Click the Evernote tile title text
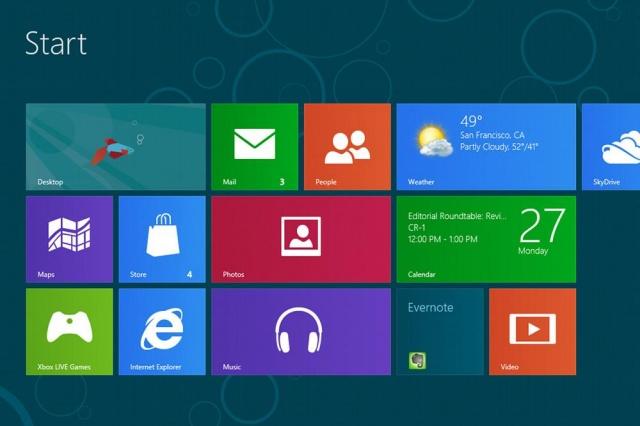640x426 pixels. (431, 308)
